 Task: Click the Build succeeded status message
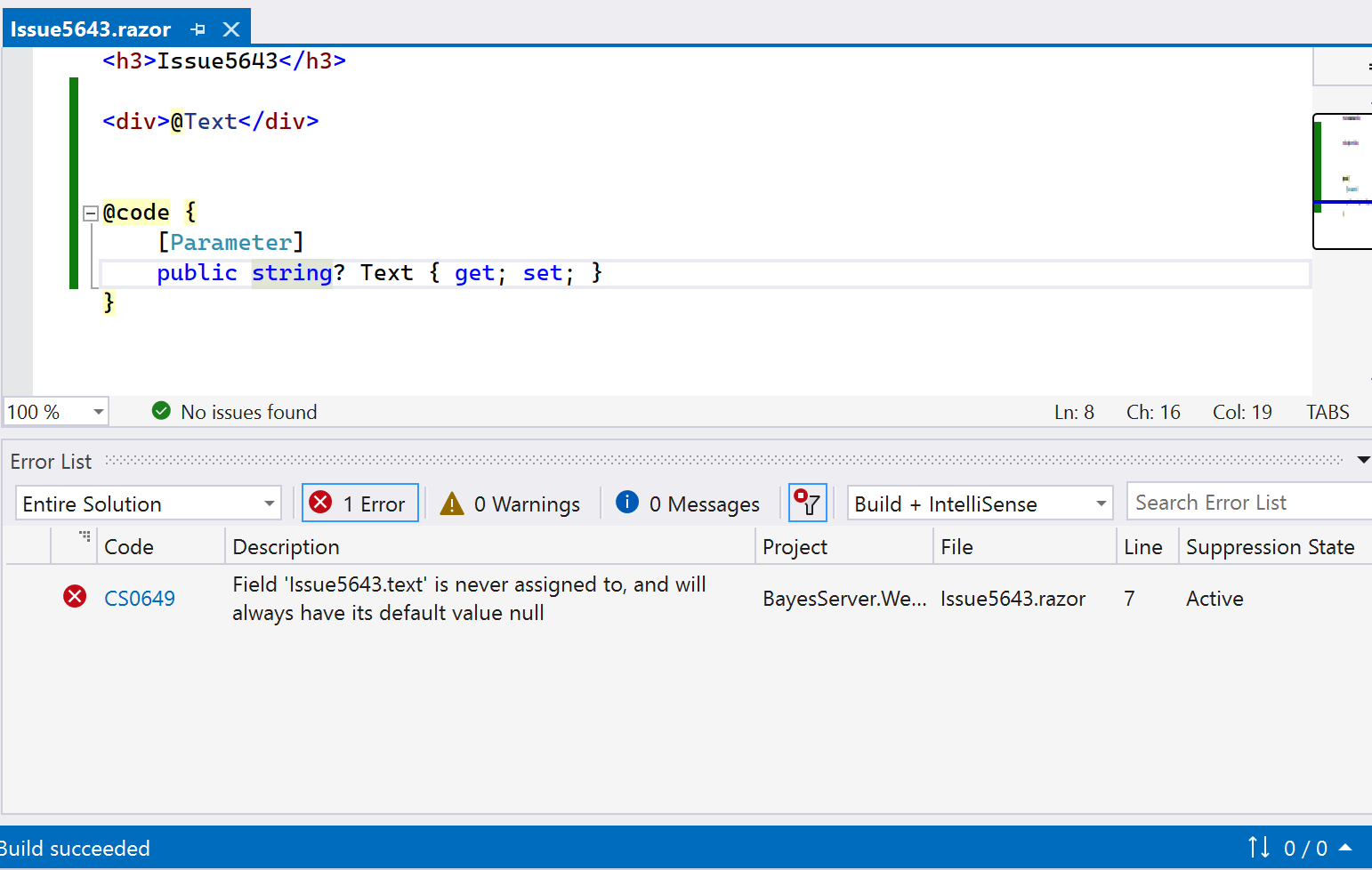pyautogui.click(x=75, y=849)
